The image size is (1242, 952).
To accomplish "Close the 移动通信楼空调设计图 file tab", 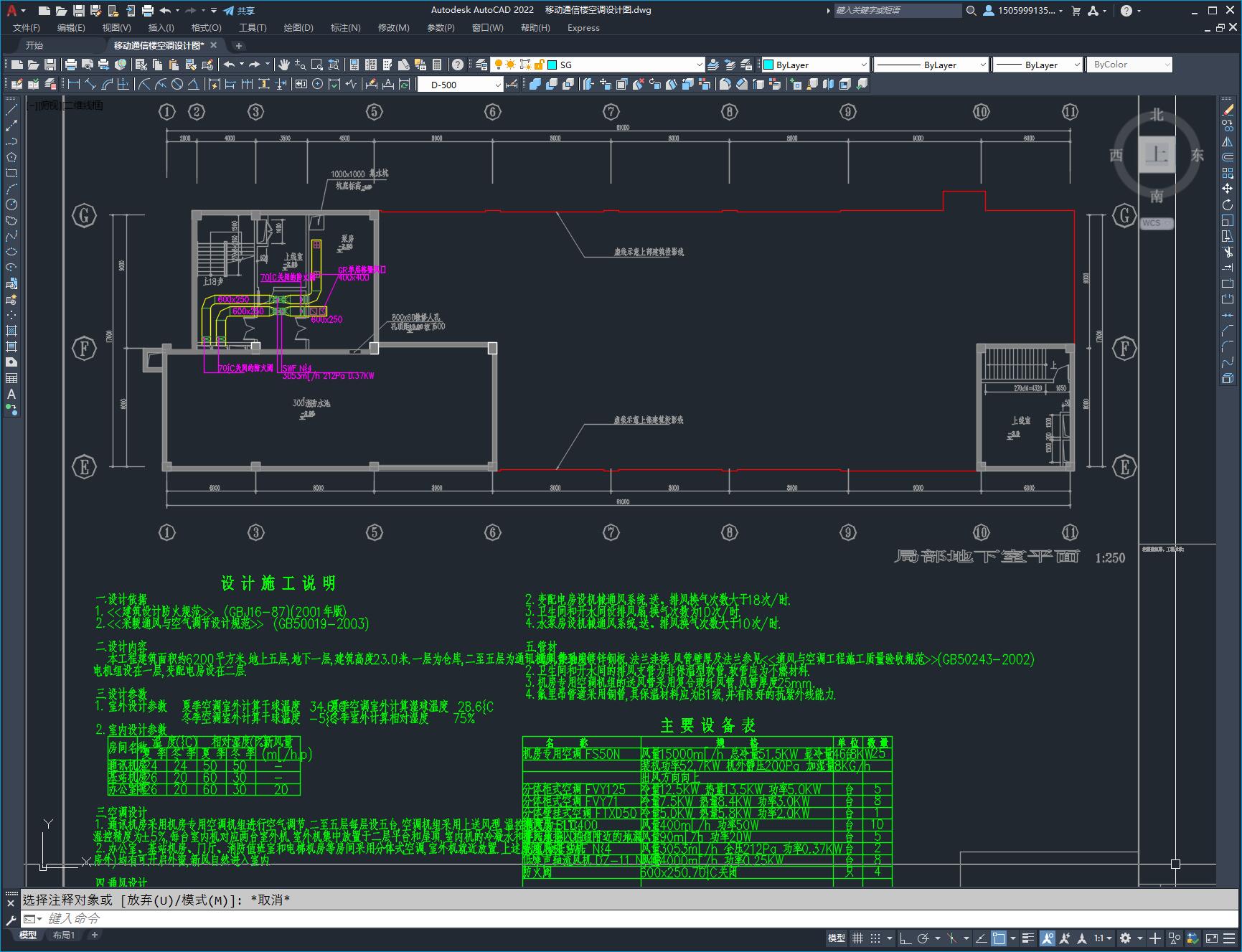I will pyautogui.click(x=213, y=45).
